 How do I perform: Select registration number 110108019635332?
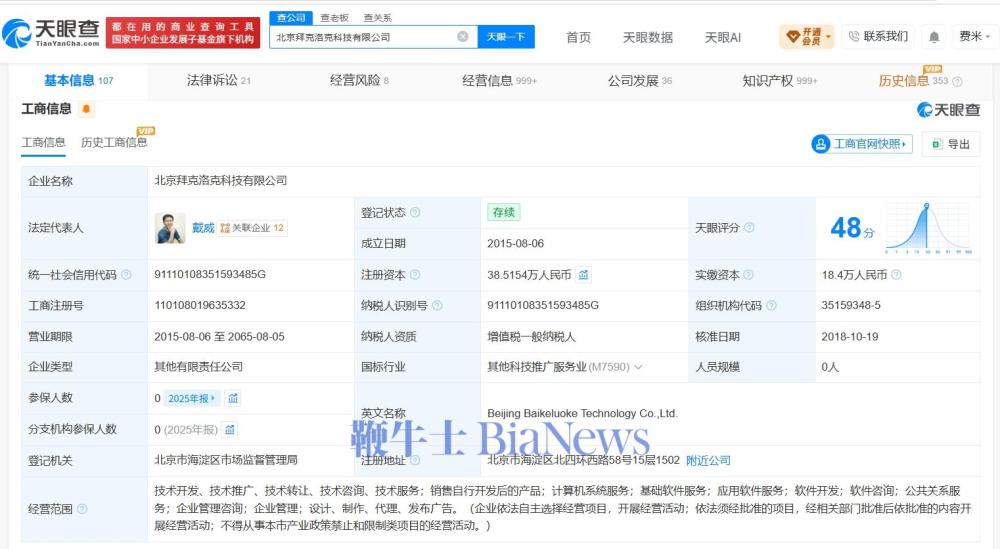pos(200,305)
